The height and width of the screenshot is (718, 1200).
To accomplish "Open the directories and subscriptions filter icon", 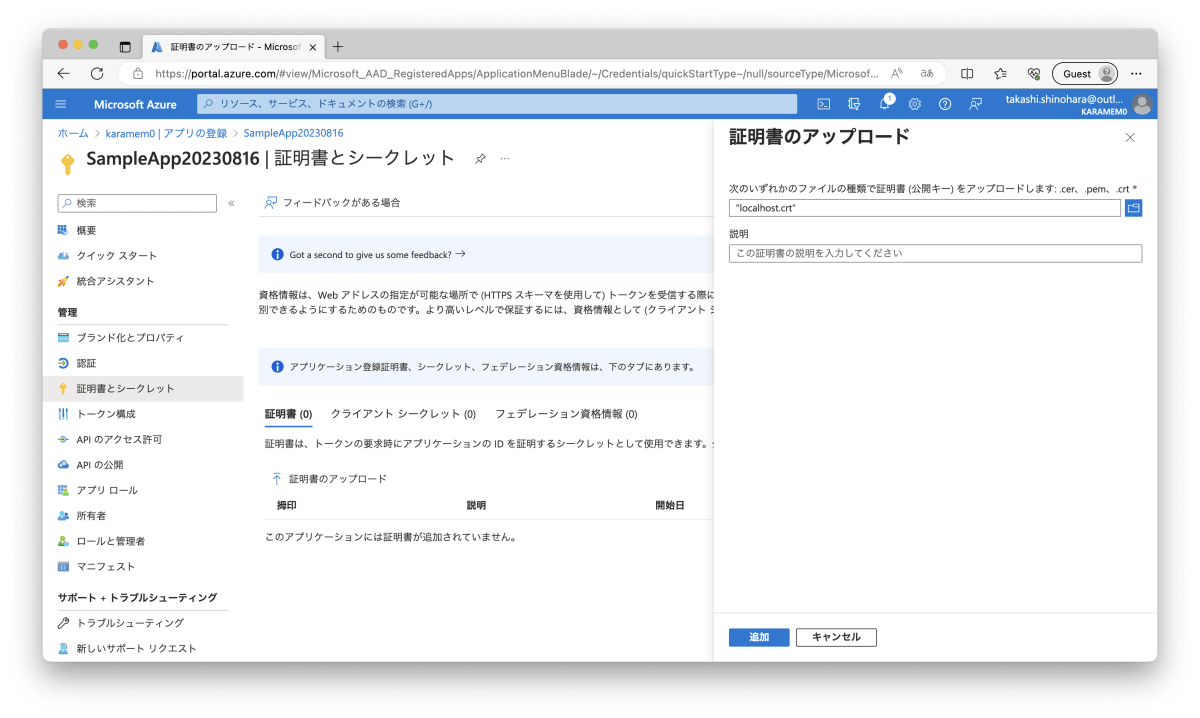I will (854, 104).
